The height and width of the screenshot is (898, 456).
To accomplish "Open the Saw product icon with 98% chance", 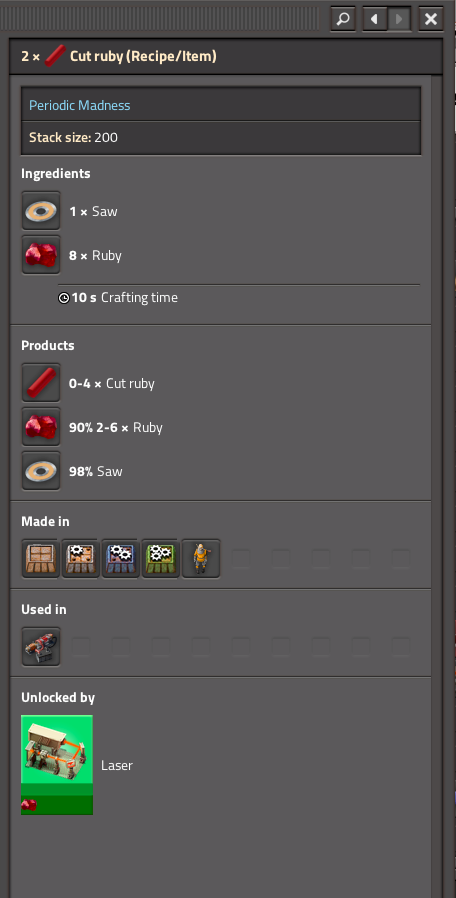I will click(41, 471).
